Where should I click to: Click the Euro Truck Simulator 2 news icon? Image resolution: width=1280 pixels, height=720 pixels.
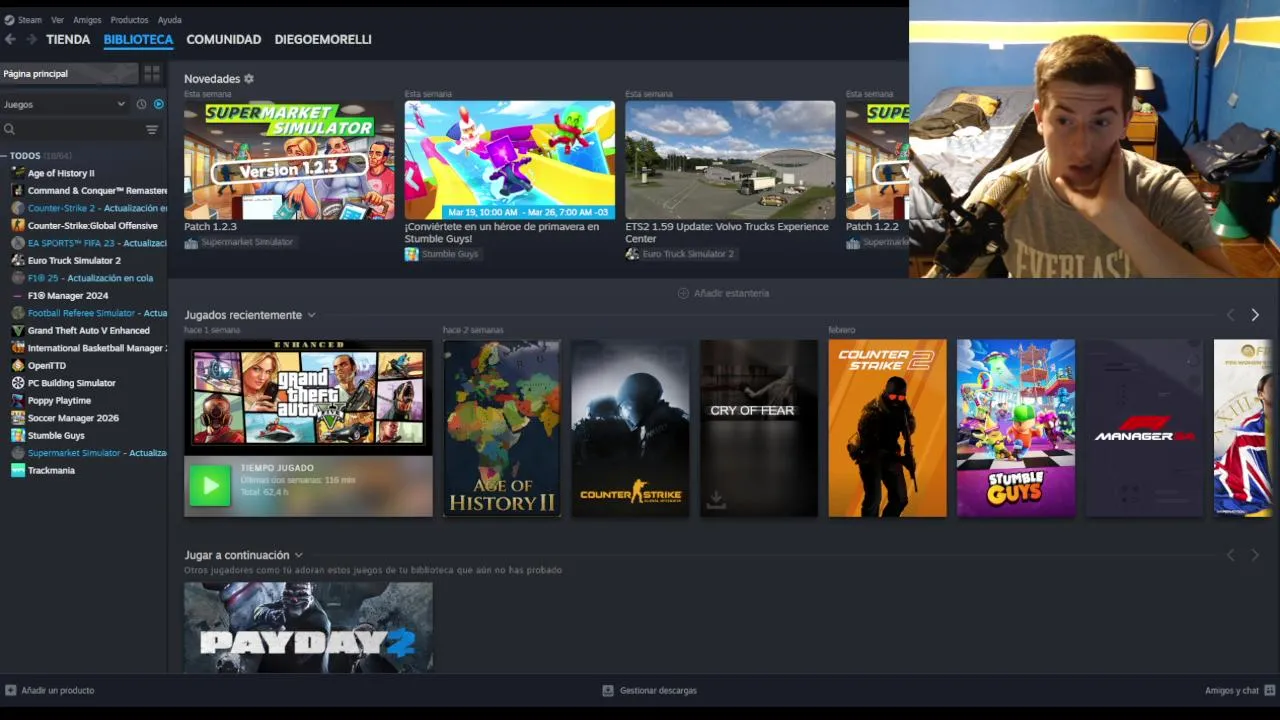(632, 254)
